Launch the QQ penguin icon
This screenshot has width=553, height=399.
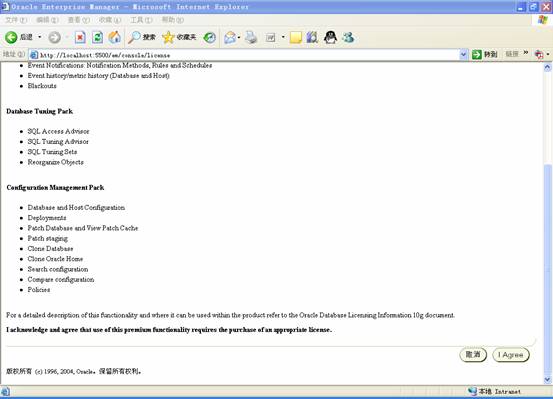tap(330, 37)
